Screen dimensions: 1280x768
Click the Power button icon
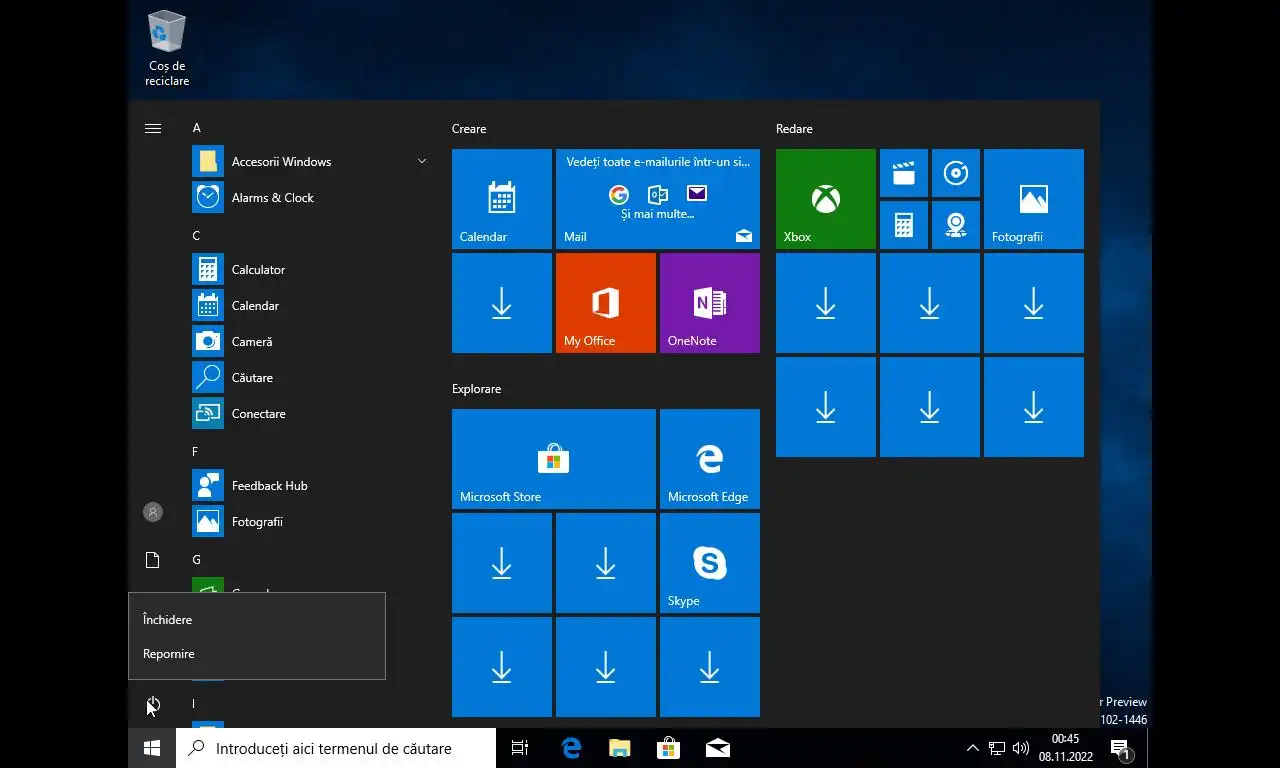pos(153,704)
